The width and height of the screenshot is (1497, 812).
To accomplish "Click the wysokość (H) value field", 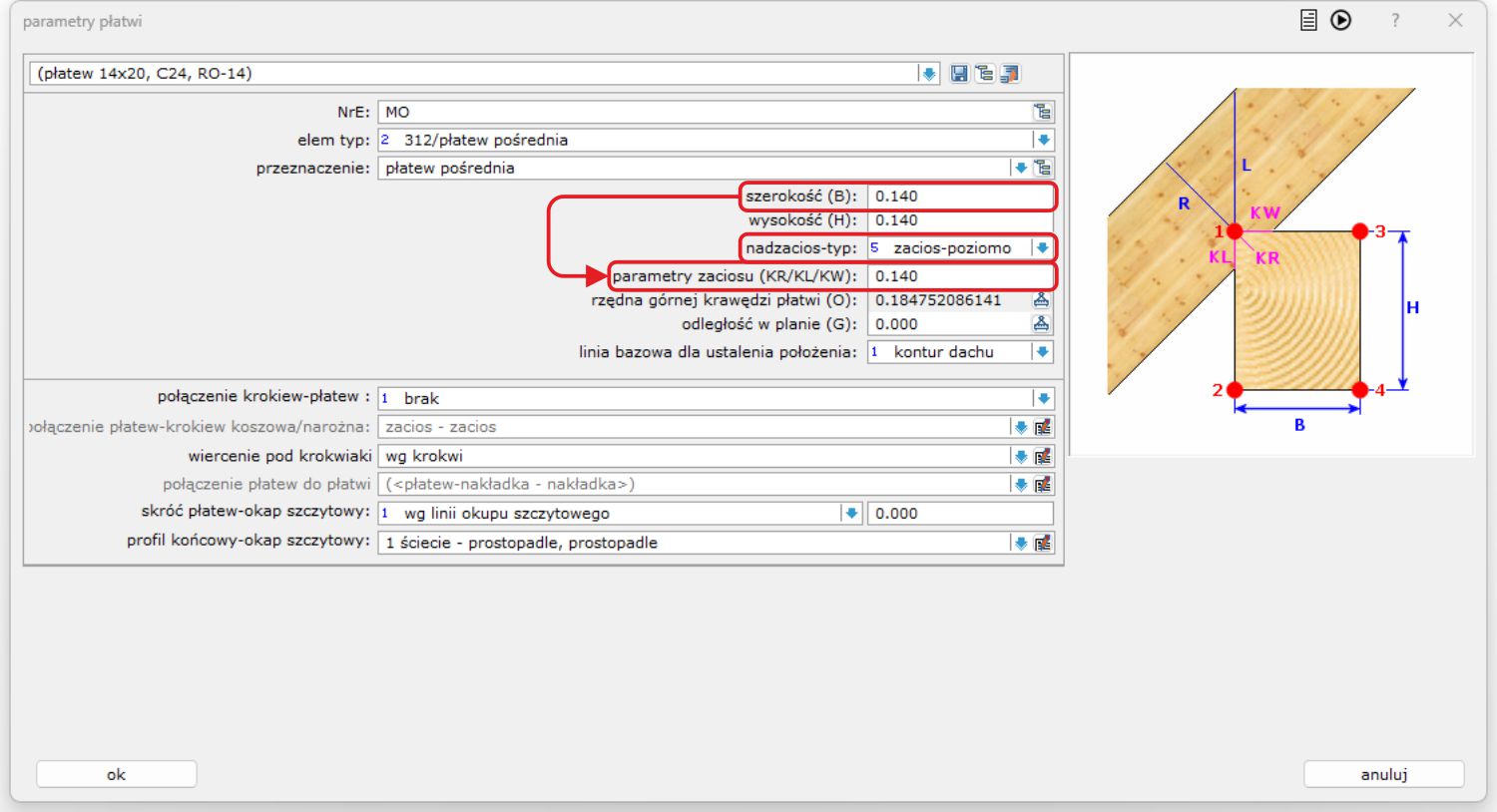I will 958,220.
